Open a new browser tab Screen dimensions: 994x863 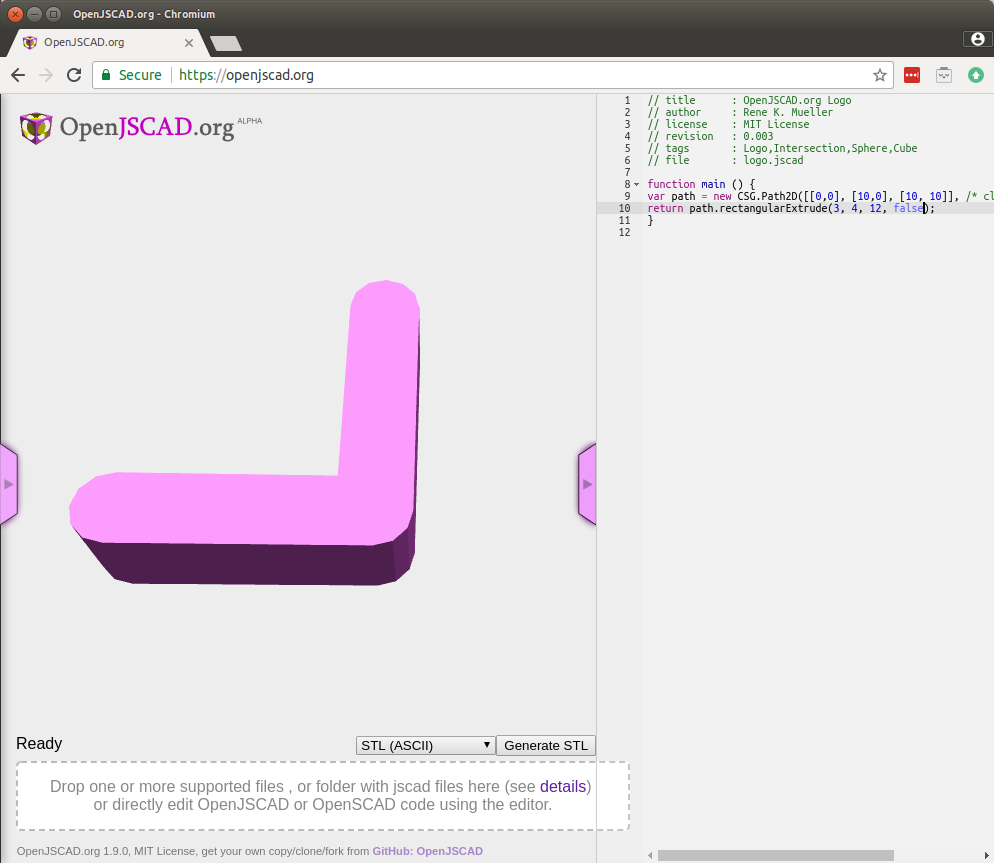pos(226,43)
